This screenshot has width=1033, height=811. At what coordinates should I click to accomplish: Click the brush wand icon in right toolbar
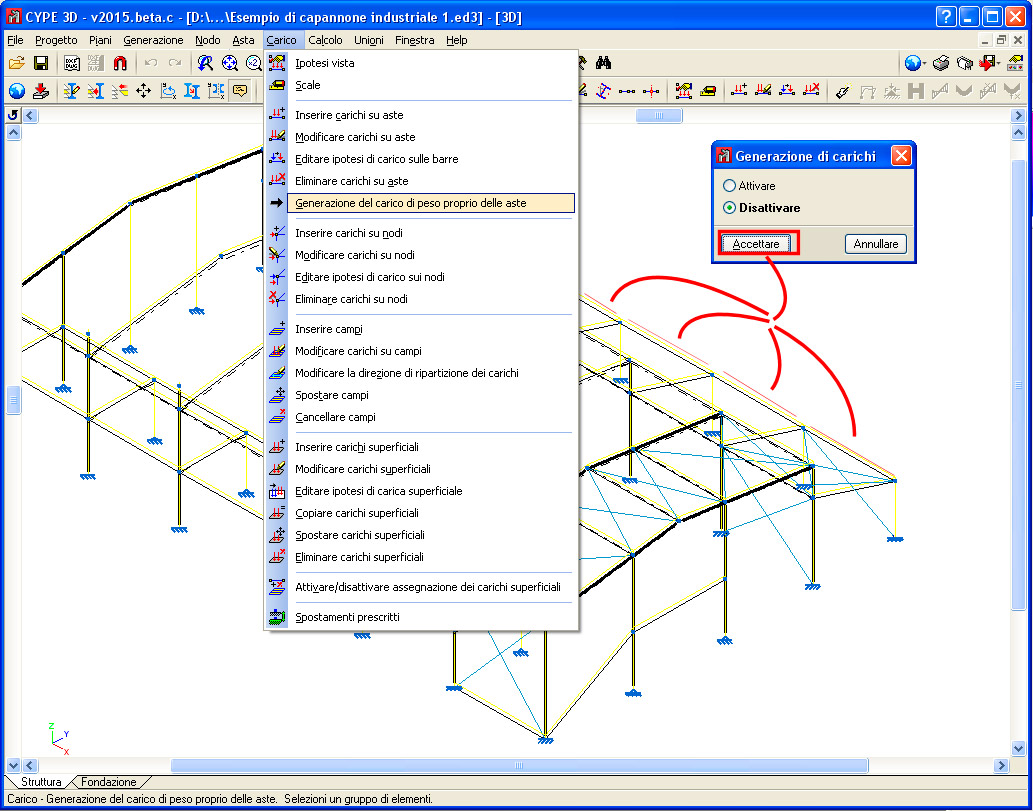842,91
